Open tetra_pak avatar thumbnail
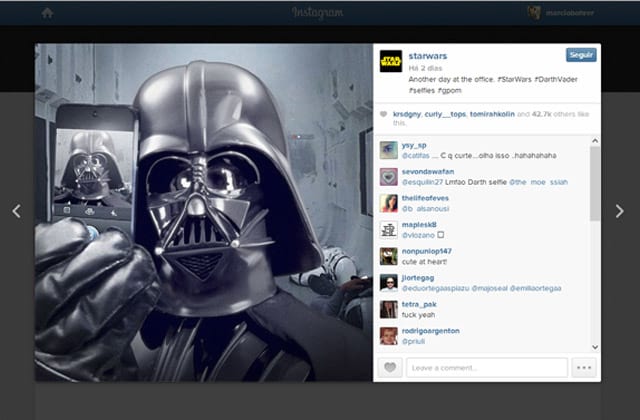 pyautogui.click(x=389, y=309)
